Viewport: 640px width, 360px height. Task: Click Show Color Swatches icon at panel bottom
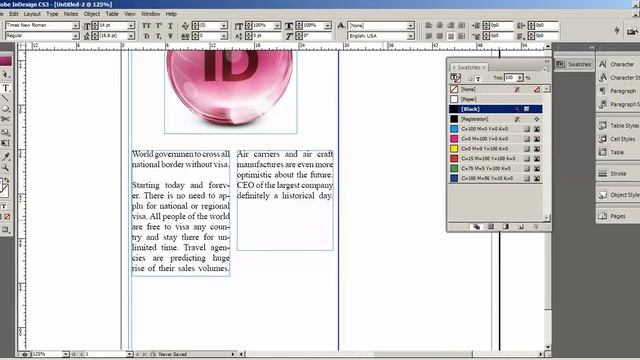point(491,227)
